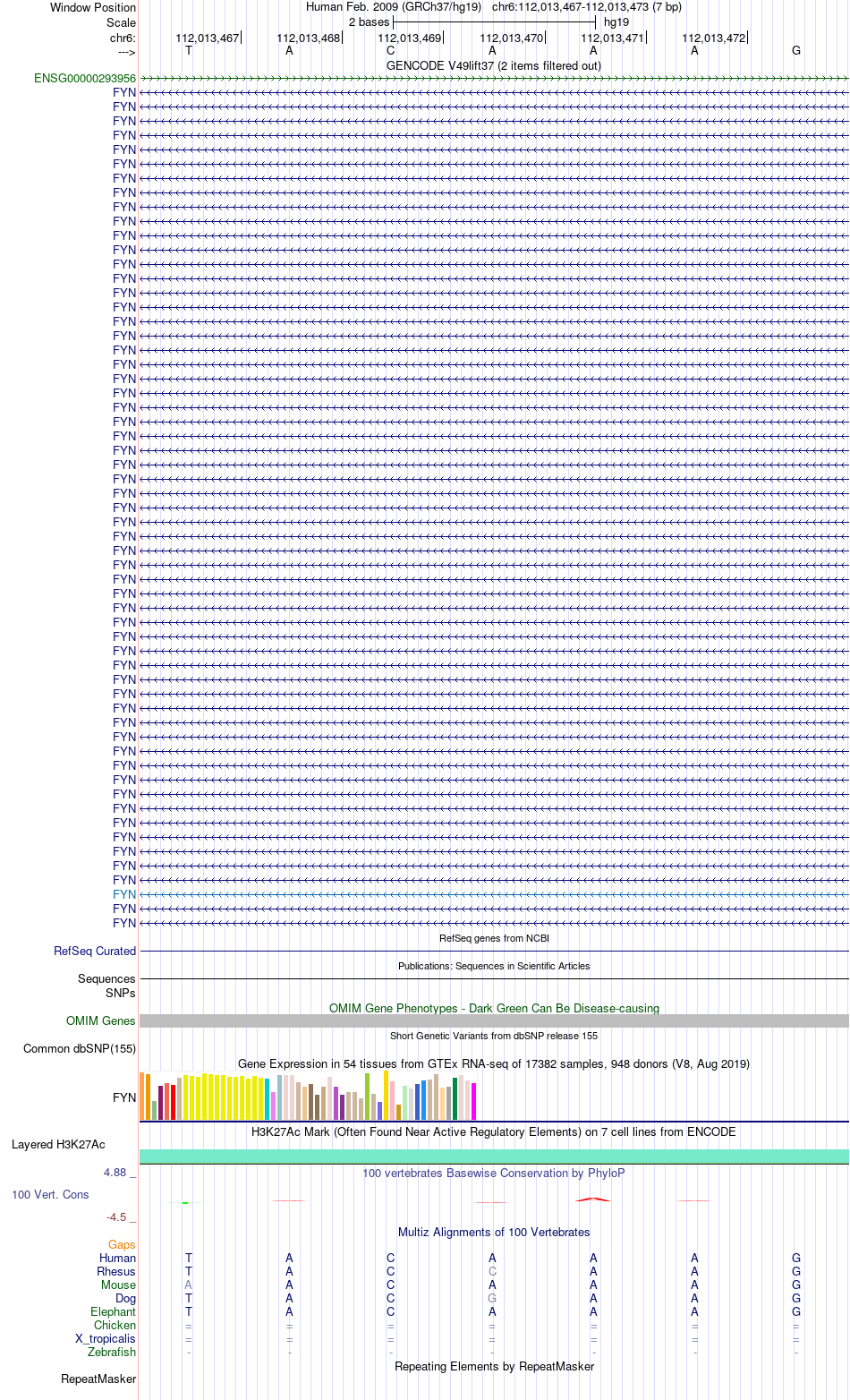Click the reference base G at right end

(796, 51)
